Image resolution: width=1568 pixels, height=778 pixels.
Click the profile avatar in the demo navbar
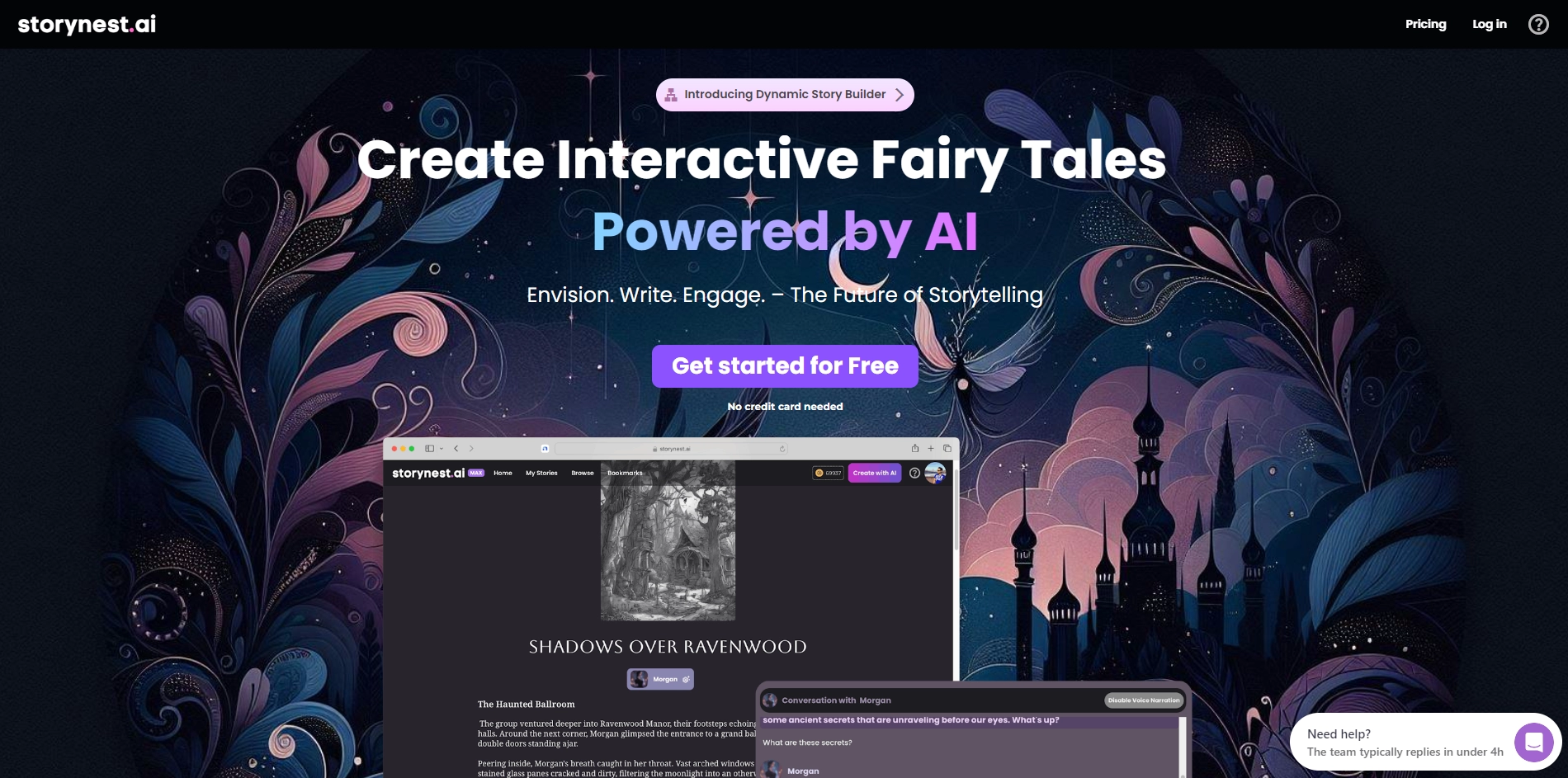coord(935,474)
